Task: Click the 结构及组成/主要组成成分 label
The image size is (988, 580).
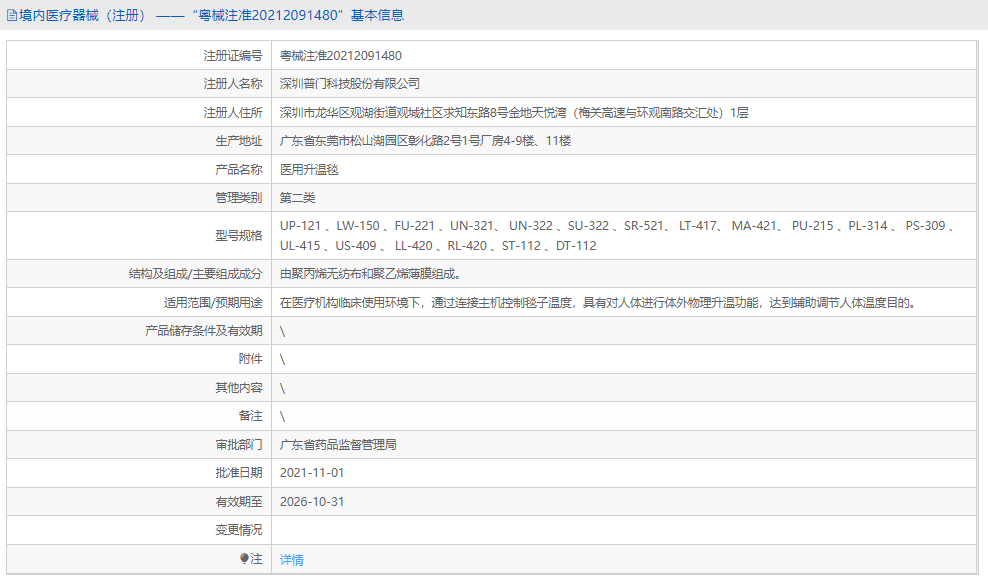Action: click(195, 274)
